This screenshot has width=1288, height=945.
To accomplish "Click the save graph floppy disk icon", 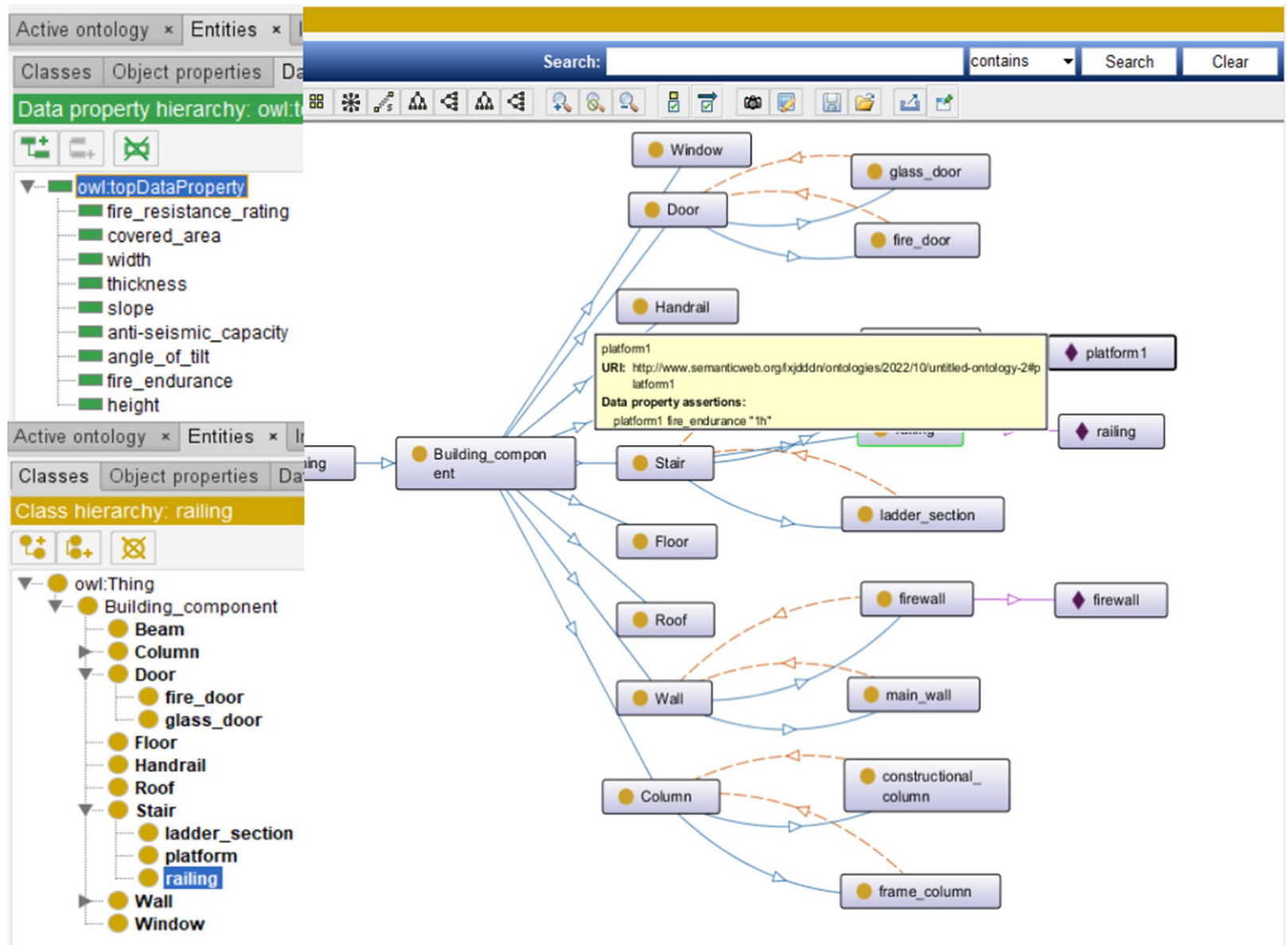I will (831, 103).
